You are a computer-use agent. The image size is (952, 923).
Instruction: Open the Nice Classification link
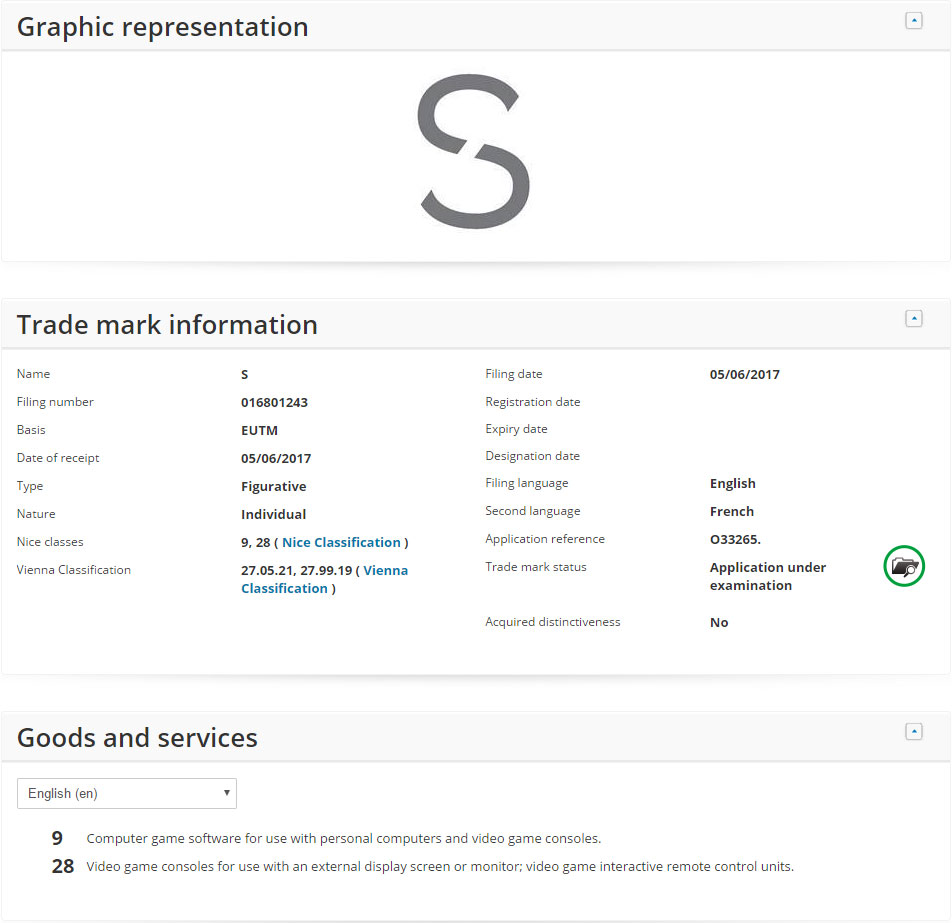[341, 542]
